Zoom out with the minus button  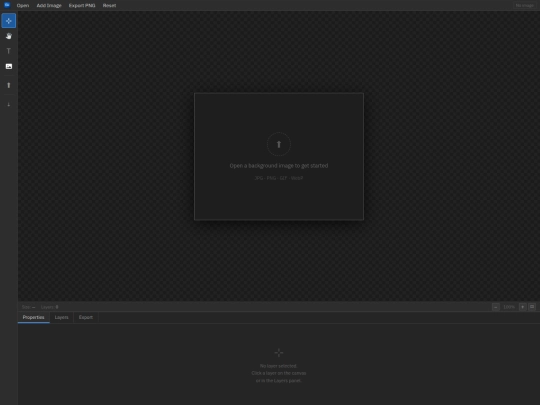click(496, 307)
